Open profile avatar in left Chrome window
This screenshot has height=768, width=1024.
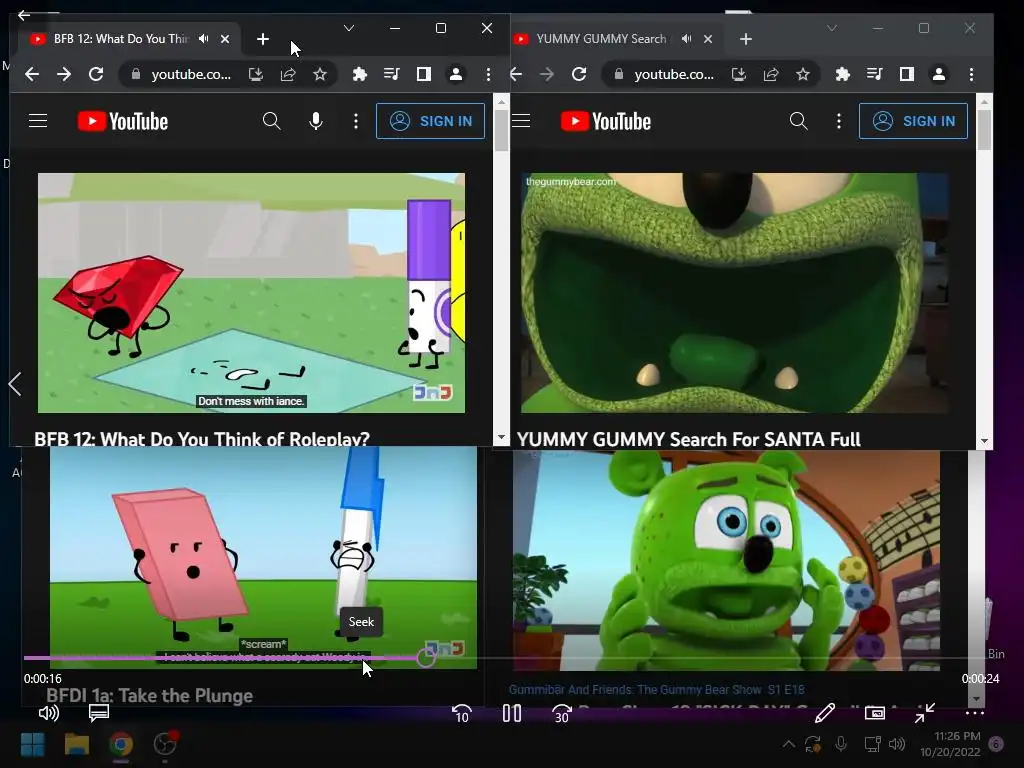(x=456, y=74)
